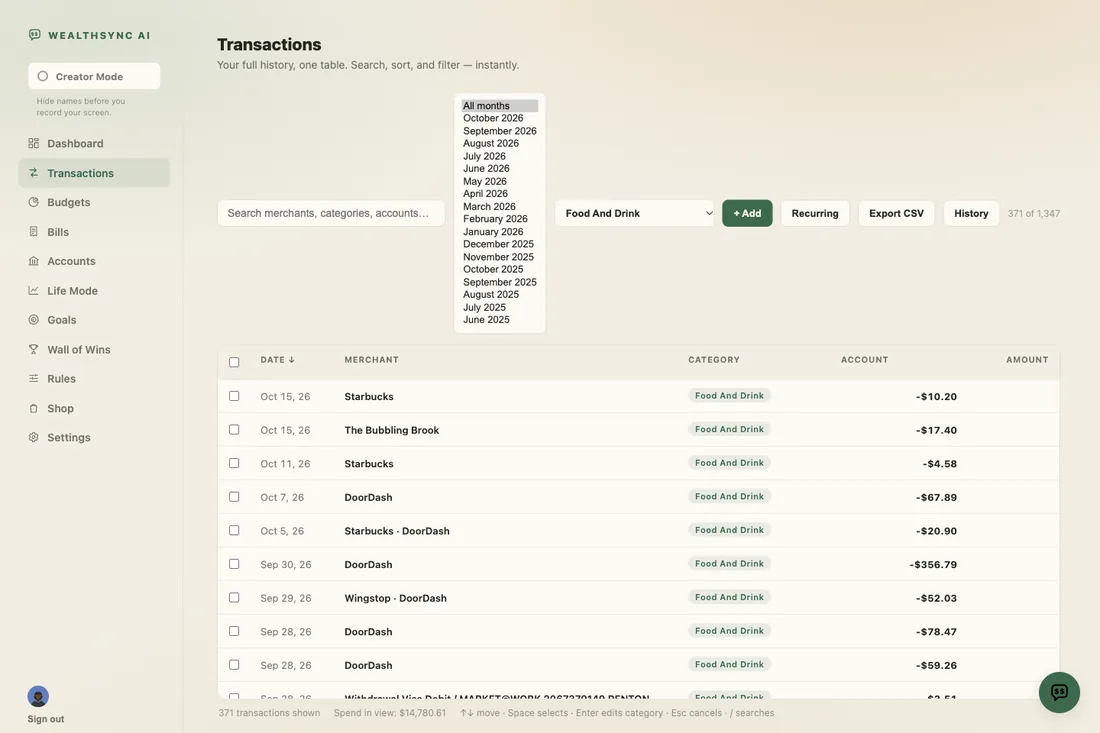
Task: Check the Wingstop · DoorDash row checkbox
Action: coord(234,598)
